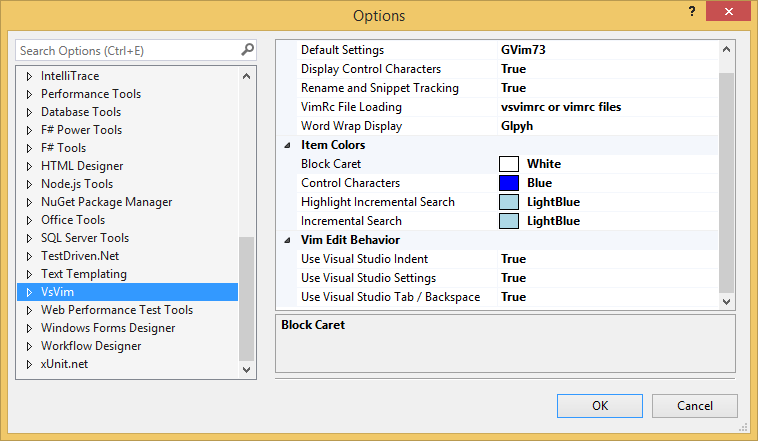
Task: Click the help question mark icon
Action: click(x=689, y=10)
